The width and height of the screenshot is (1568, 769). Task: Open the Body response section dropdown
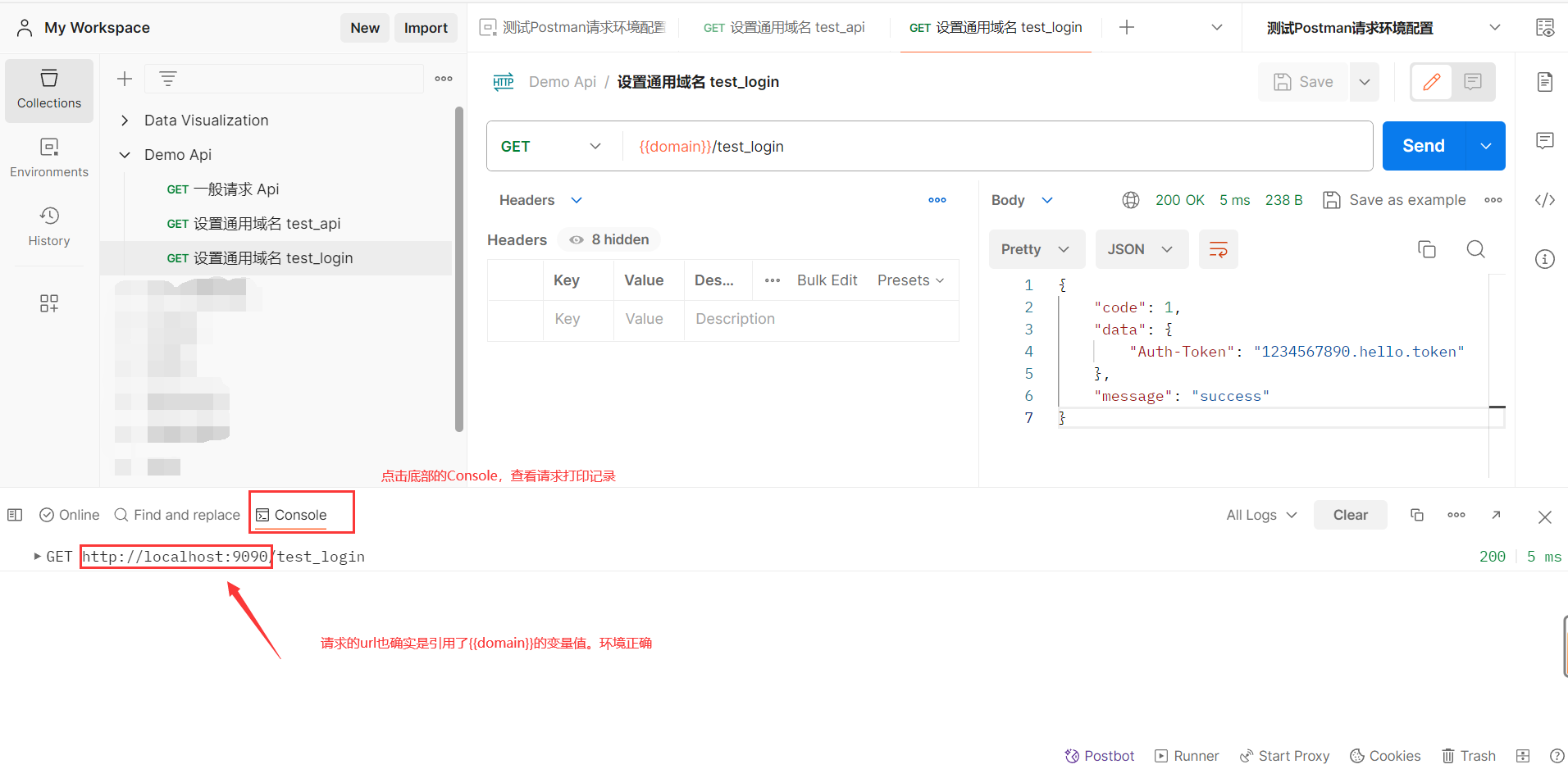point(1047,200)
